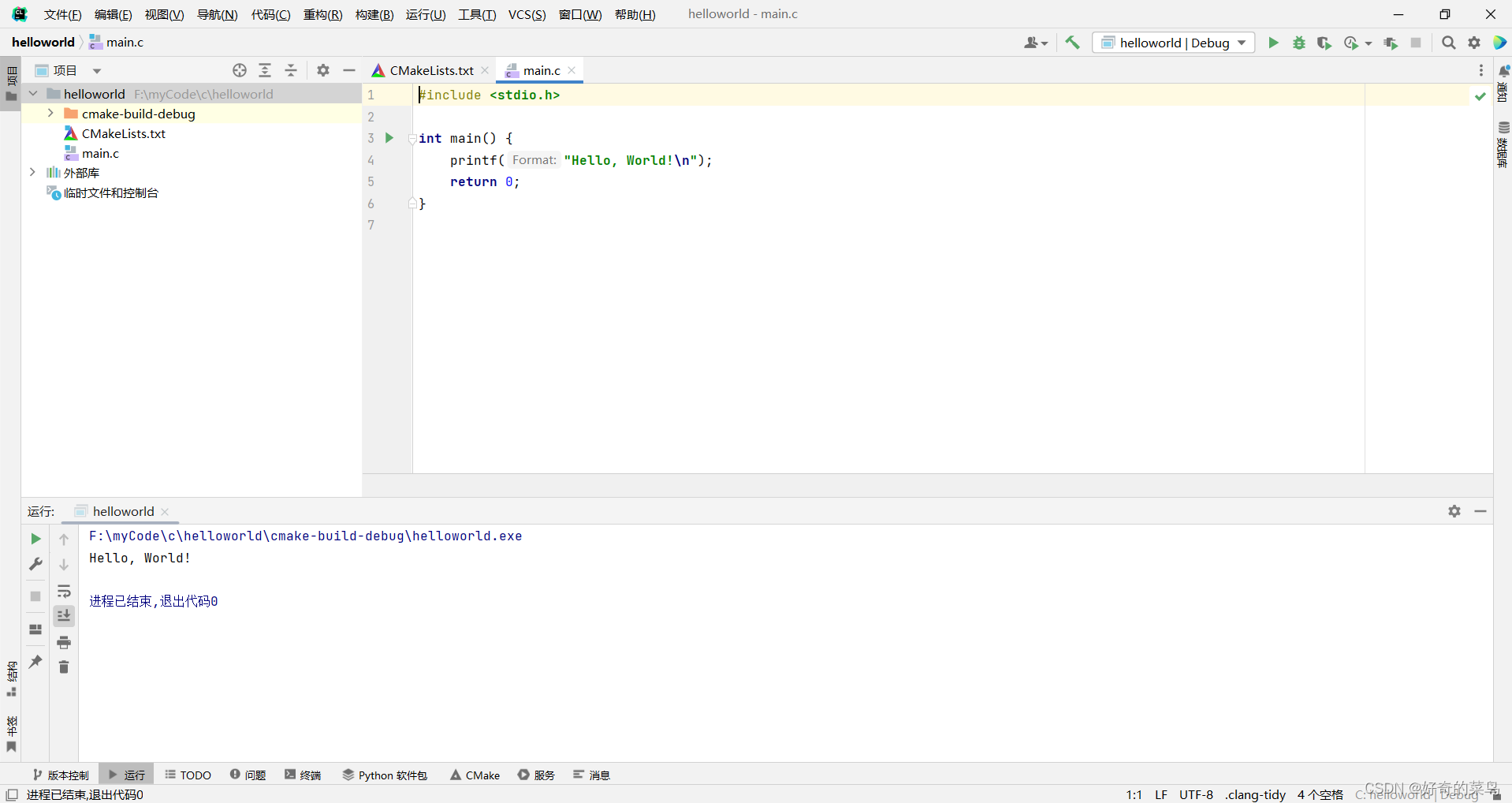Toggle scroll-to-end in the run console
The image size is (1512, 803).
pyautogui.click(x=64, y=616)
